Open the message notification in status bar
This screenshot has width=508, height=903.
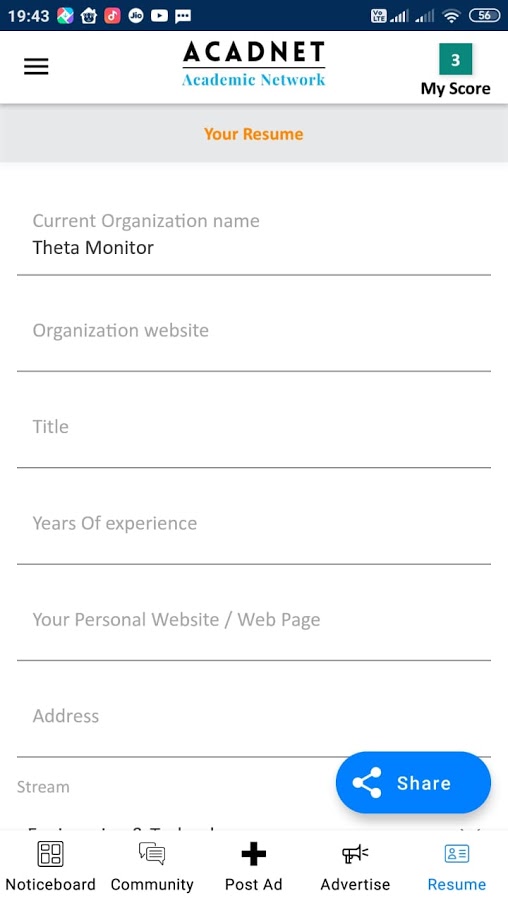183,16
